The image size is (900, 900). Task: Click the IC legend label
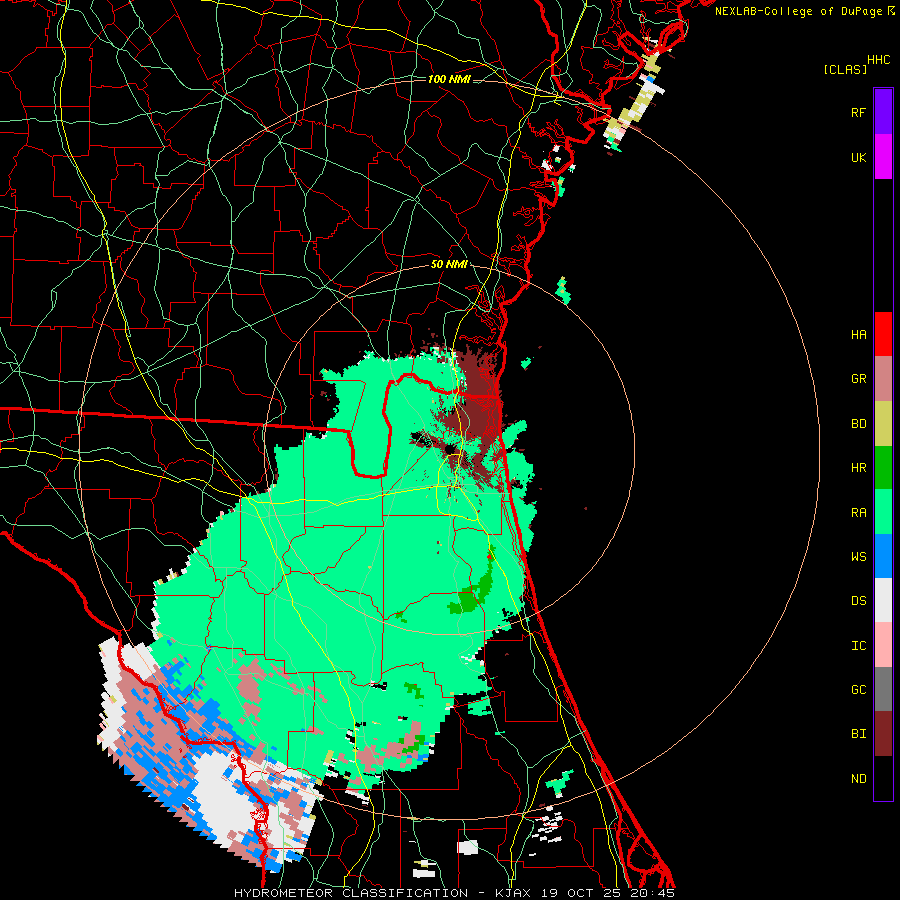click(859, 646)
